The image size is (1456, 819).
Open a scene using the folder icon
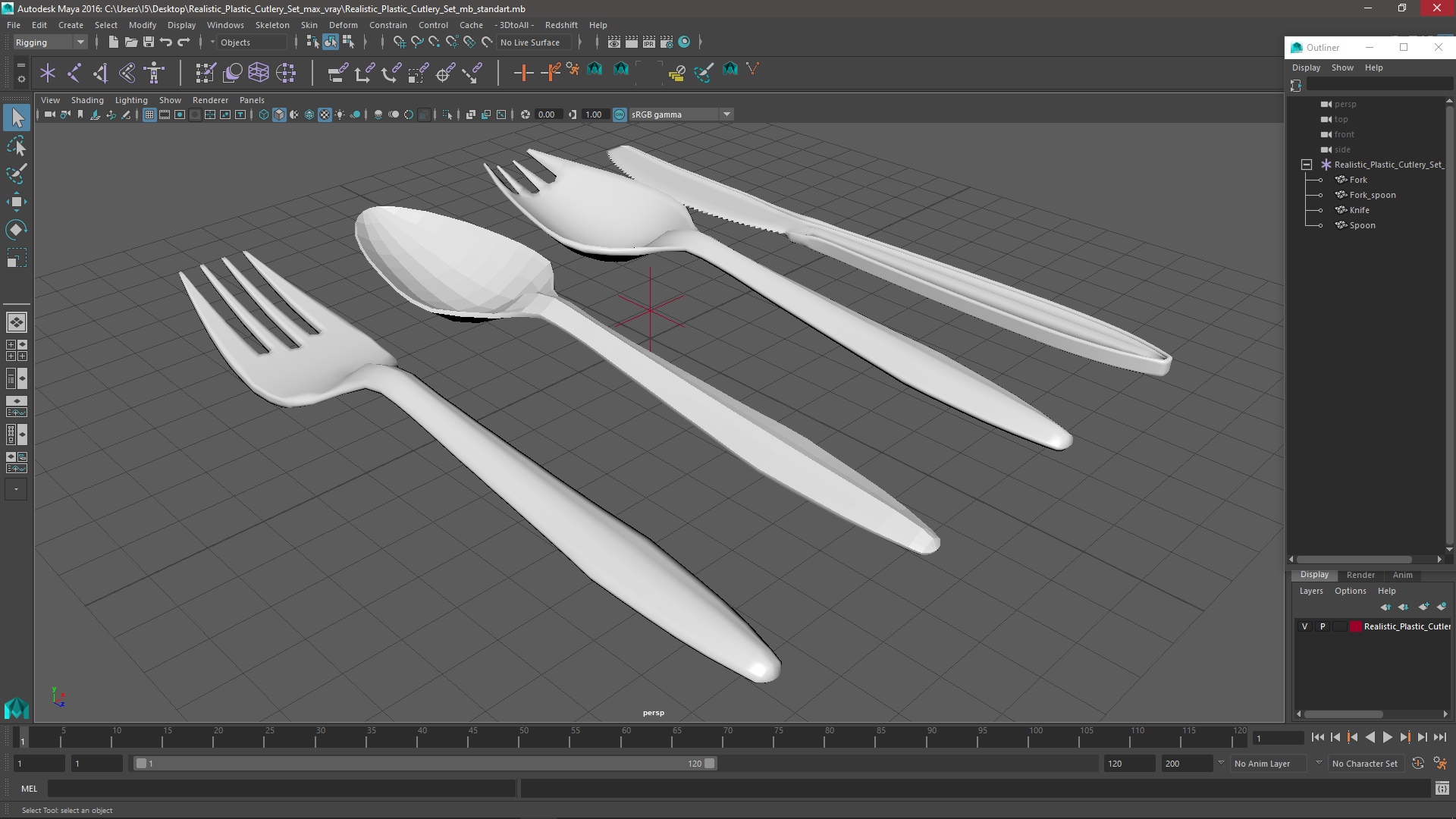tap(131, 42)
